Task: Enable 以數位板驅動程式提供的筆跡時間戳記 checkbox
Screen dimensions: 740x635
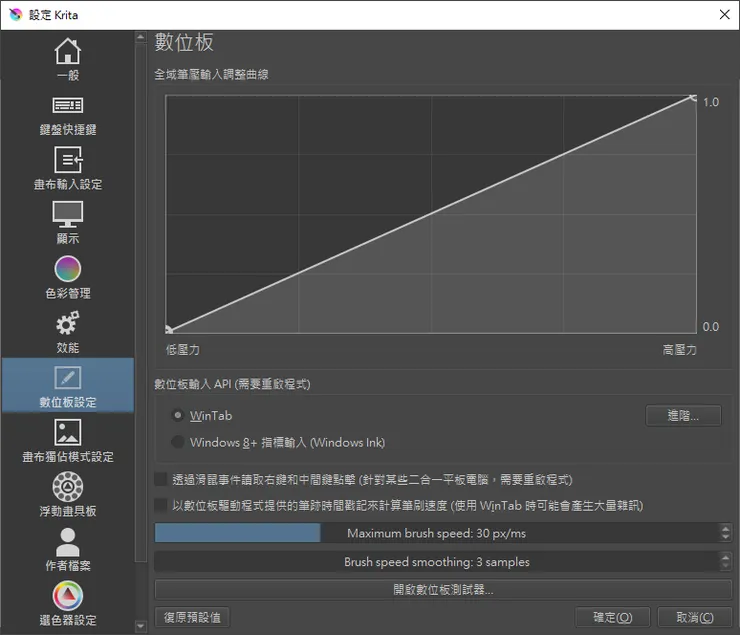Action: [x=161, y=505]
